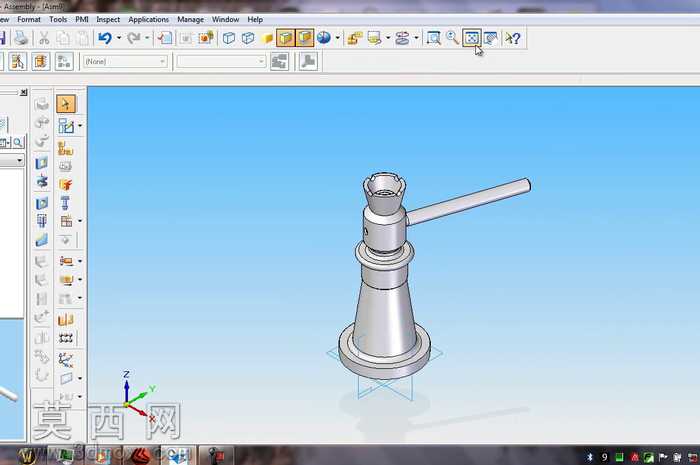The image size is (700, 465).
Task: Open the Inspect menu
Action: tap(108, 20)
